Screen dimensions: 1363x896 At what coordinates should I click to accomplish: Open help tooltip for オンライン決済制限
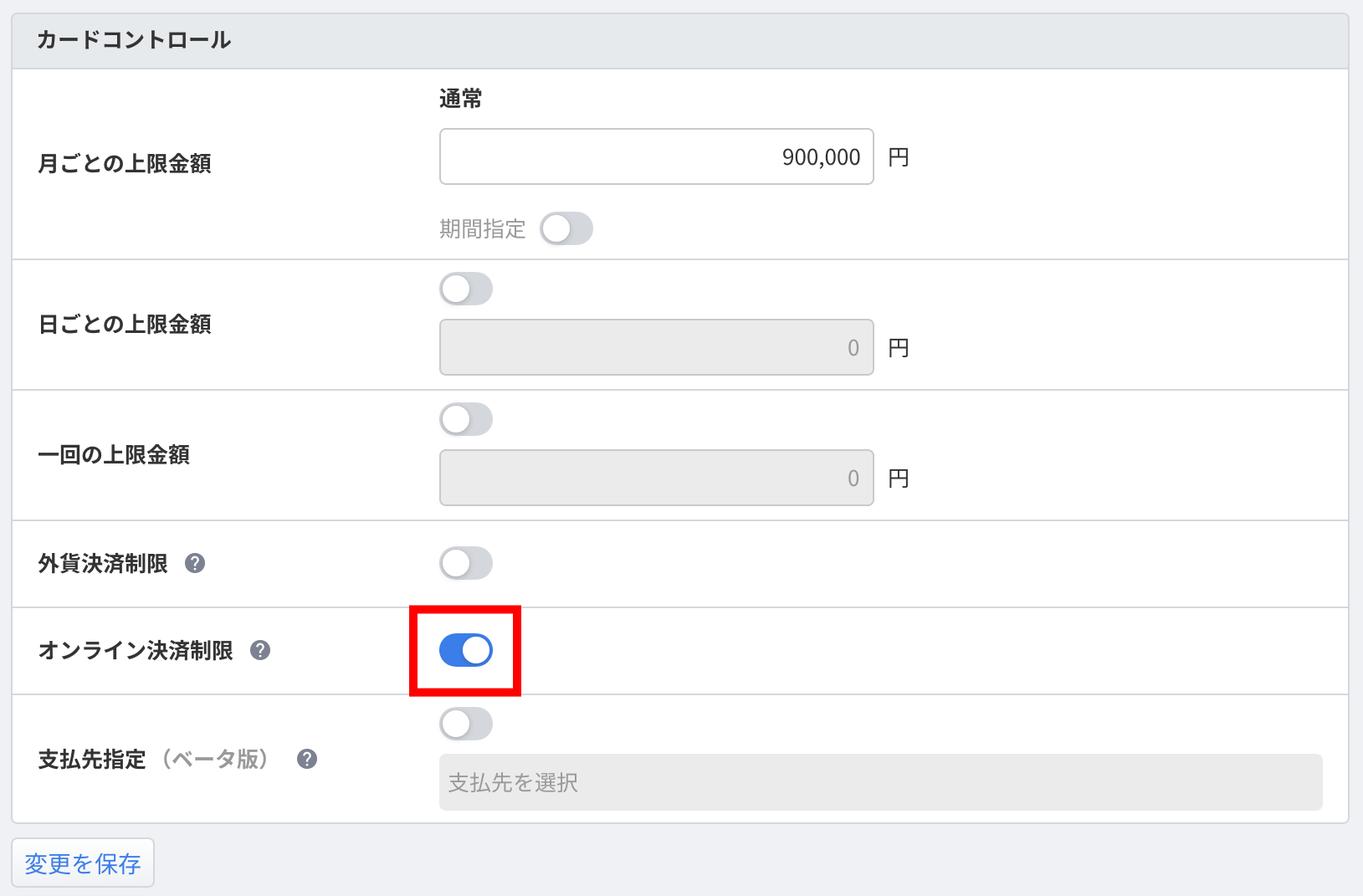coord(260,650)
